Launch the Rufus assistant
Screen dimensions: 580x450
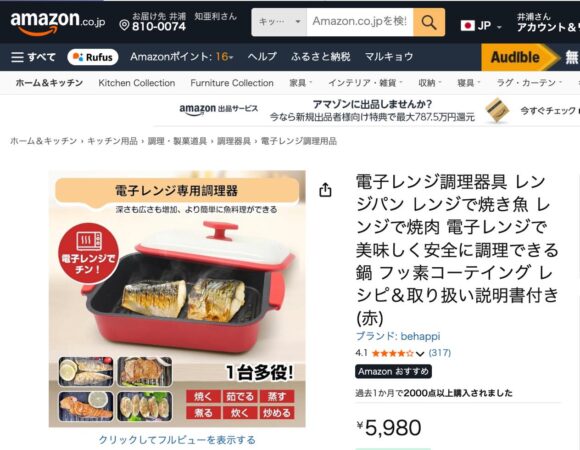tap(93, 57)
